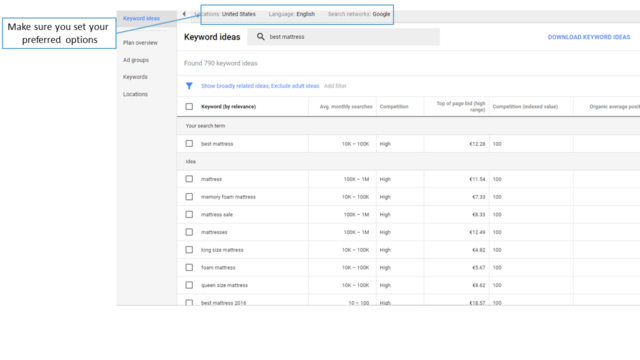This screenshot has width=640, height=360.
Task: Sort by Keyword (by relevance) column header
Action: click(x=228, y=107)
